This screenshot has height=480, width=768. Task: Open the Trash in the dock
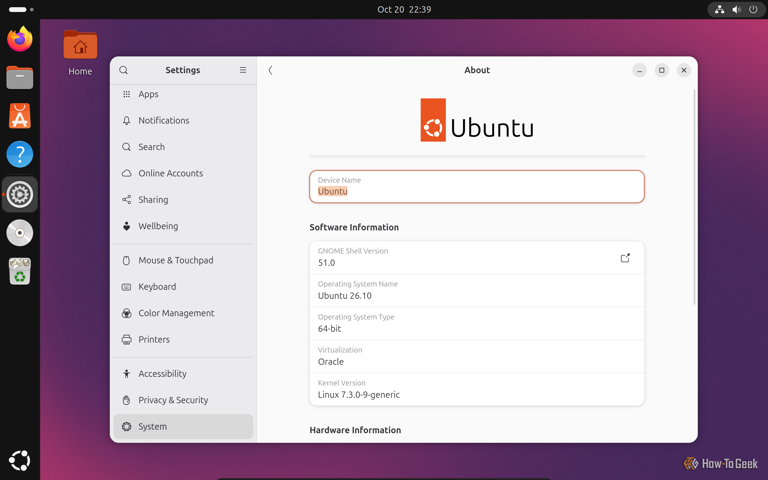(20, 271)
